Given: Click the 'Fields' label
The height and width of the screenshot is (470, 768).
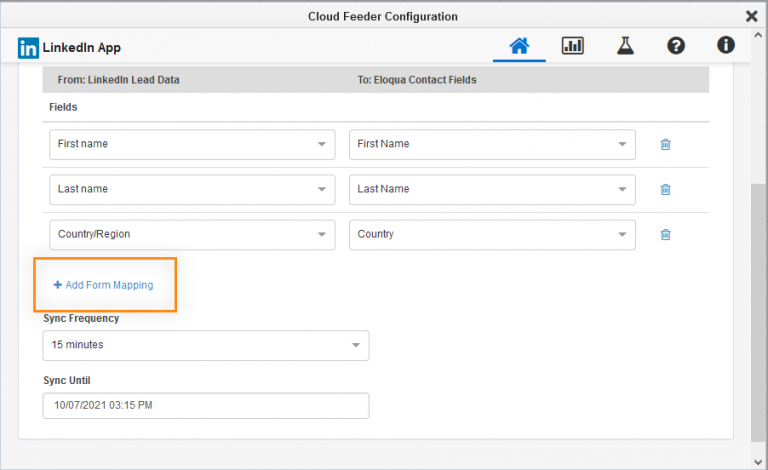Looking at the screenshot, I should pyautogui.click(x=63, y=107).
